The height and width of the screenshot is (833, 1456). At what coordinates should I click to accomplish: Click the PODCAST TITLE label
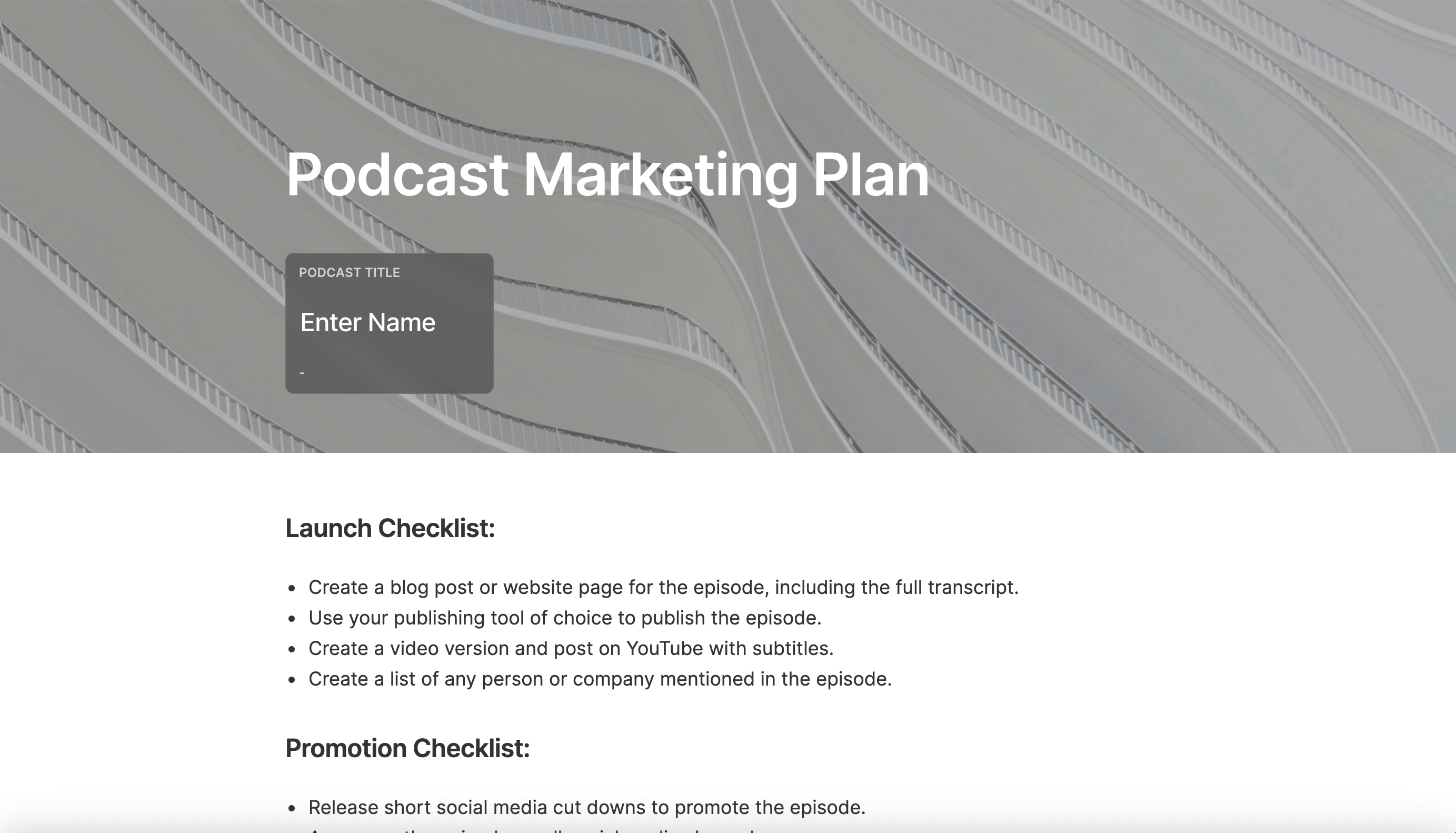(350, 272)
